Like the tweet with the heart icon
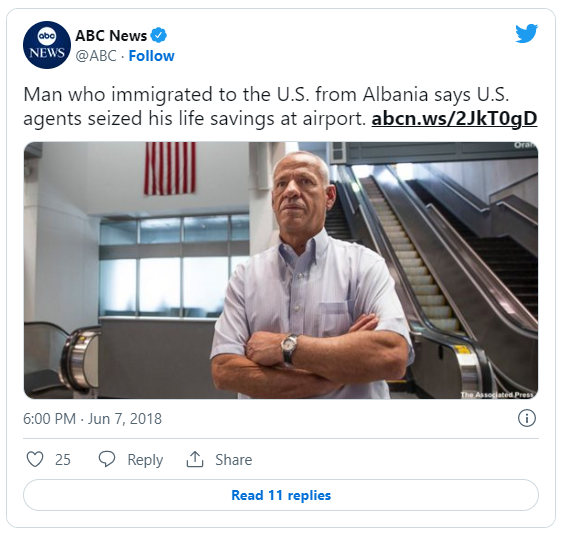 (35, 459)
